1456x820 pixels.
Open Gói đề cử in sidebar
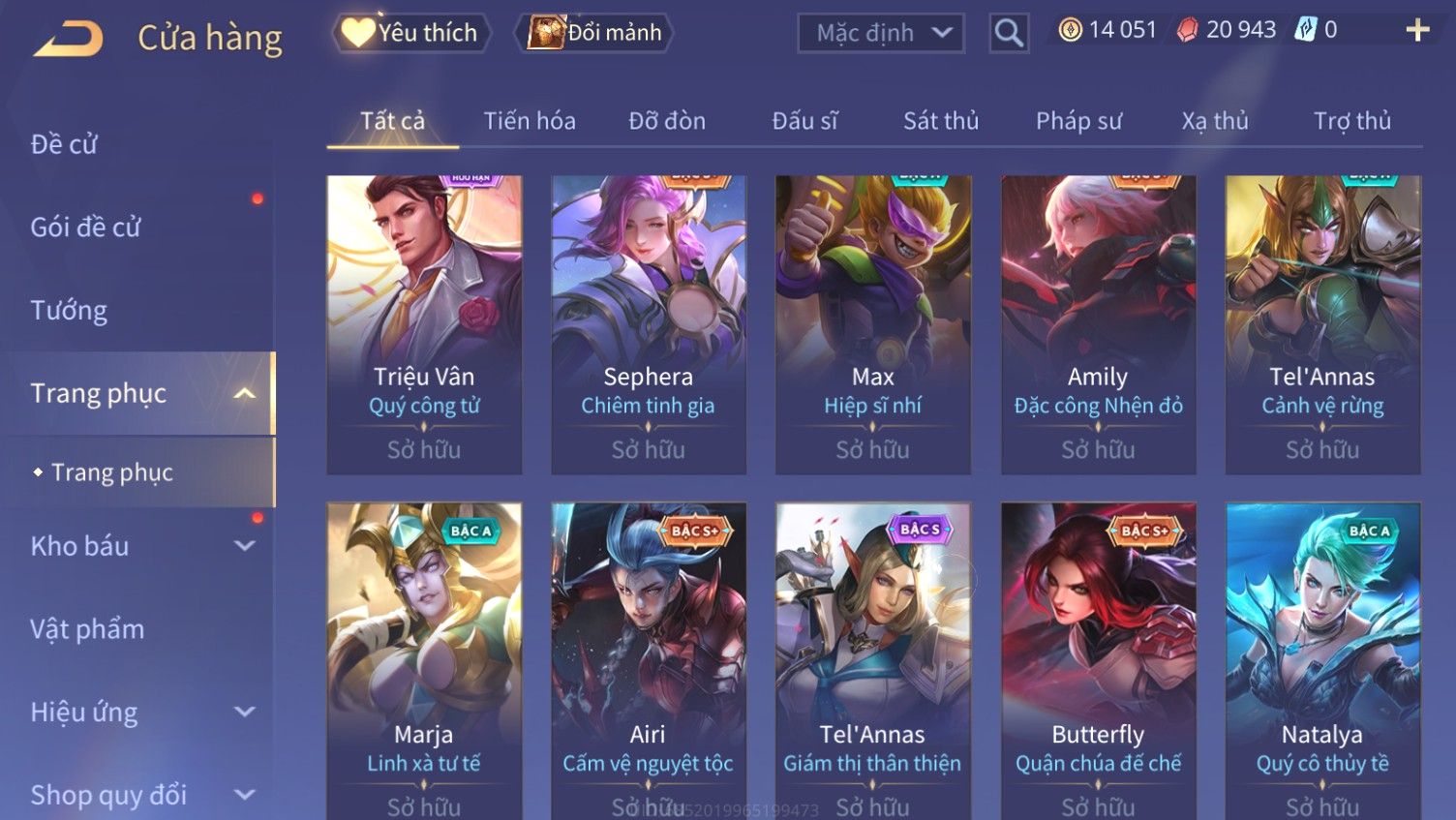(85, 228)
